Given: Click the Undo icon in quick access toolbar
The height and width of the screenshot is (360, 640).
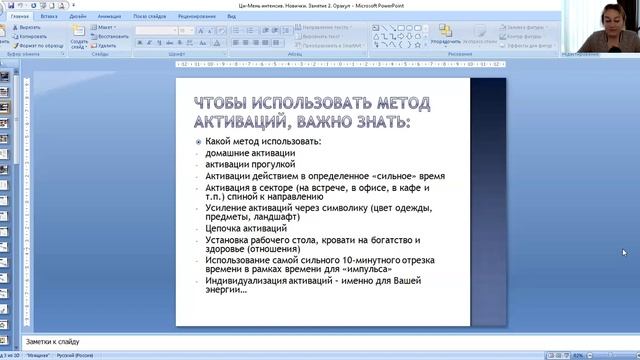Looking at the screenshot, I should (x=20, y=5).
